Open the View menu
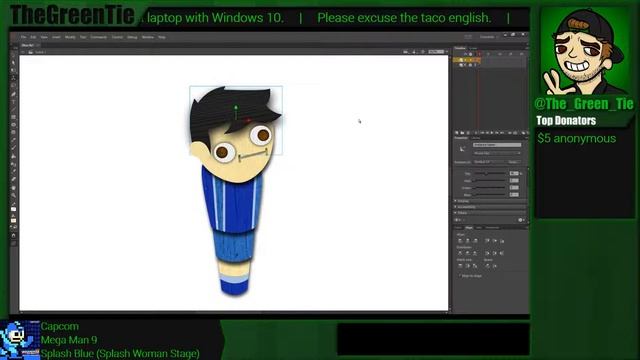The image size is (640, 360). point(44,37)
